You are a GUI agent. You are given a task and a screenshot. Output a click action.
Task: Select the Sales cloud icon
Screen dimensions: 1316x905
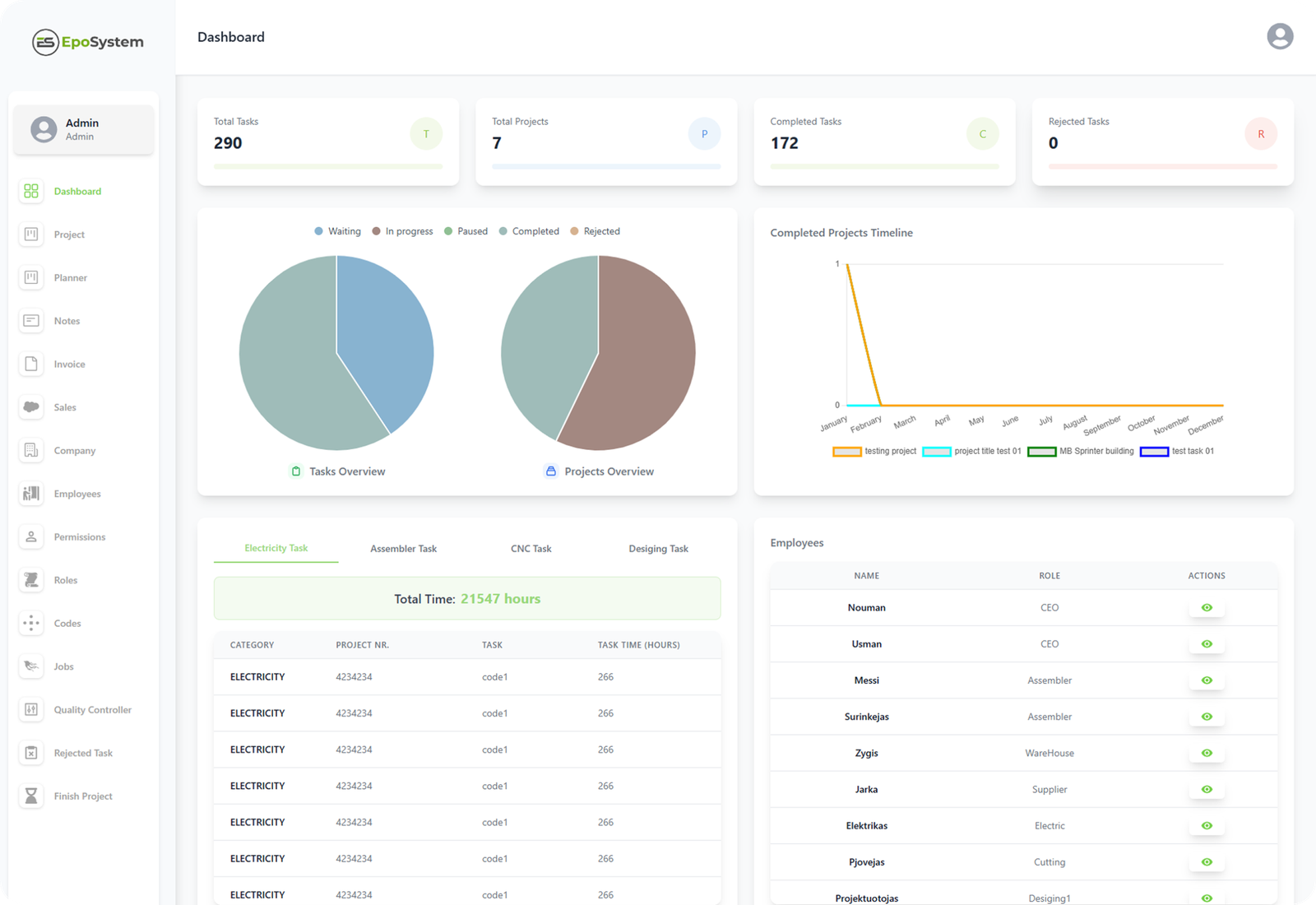click(x=31, y=407)
